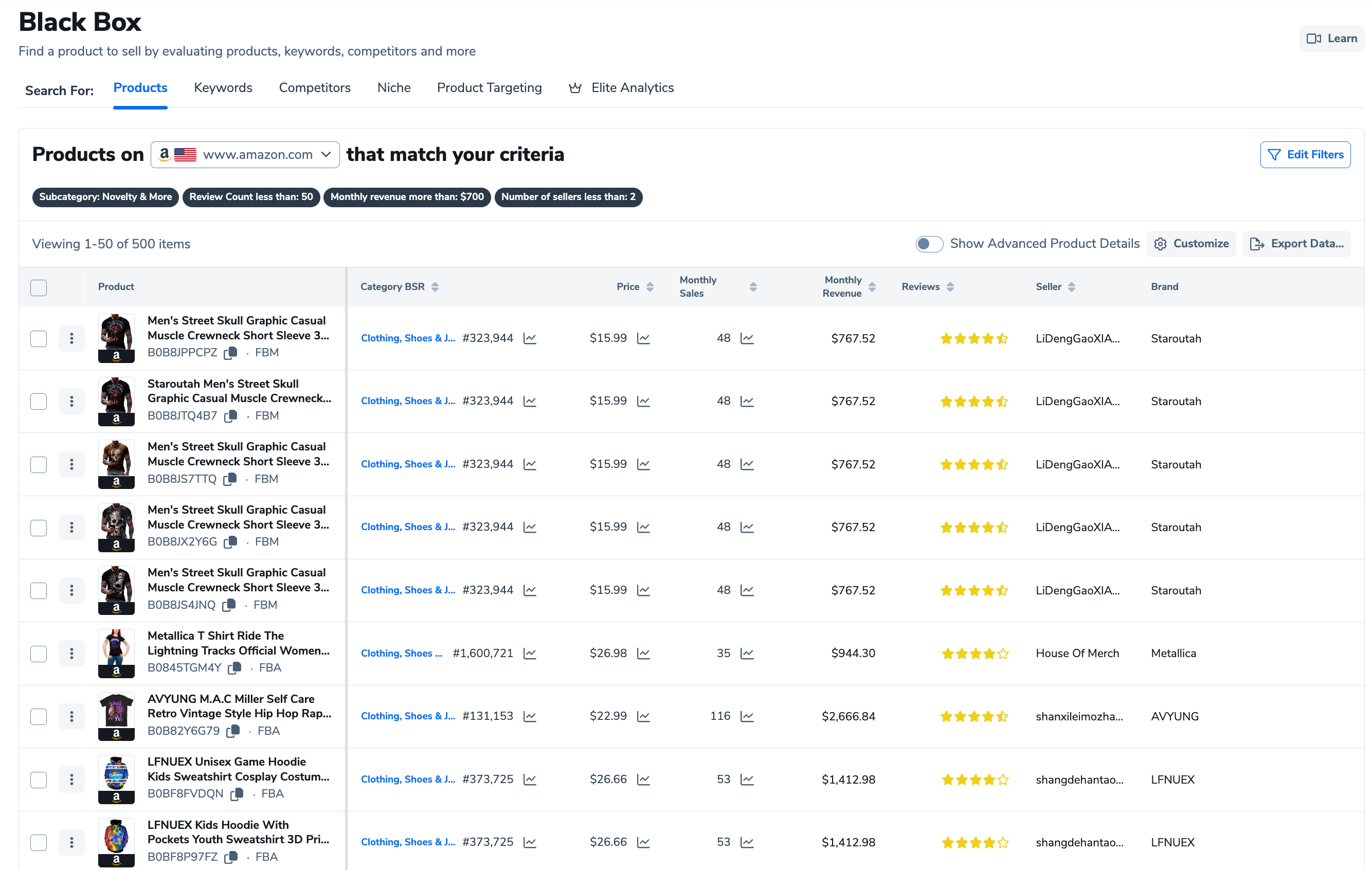Open row menu for Metallica T Shirt
1372x870 pixels.
point(72,654)
